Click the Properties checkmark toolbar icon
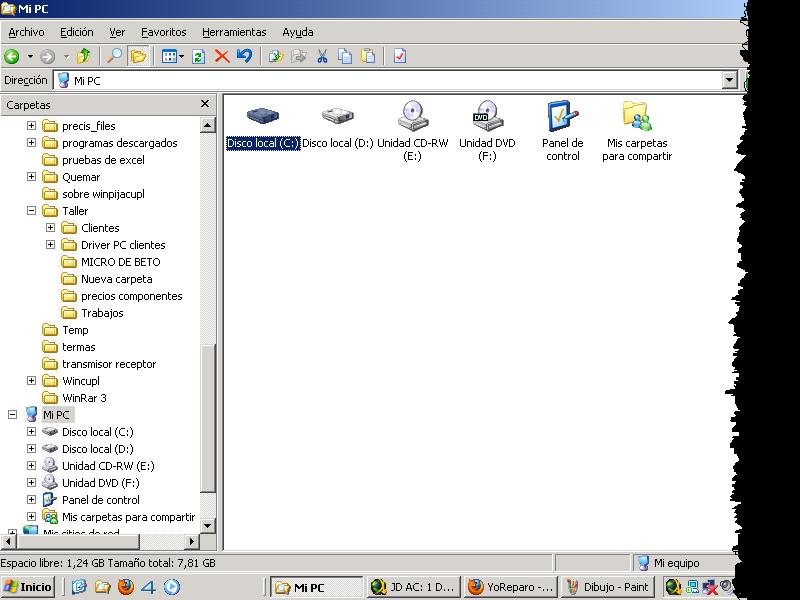Screen dimensions: 800x600 [x=399, y=56]
